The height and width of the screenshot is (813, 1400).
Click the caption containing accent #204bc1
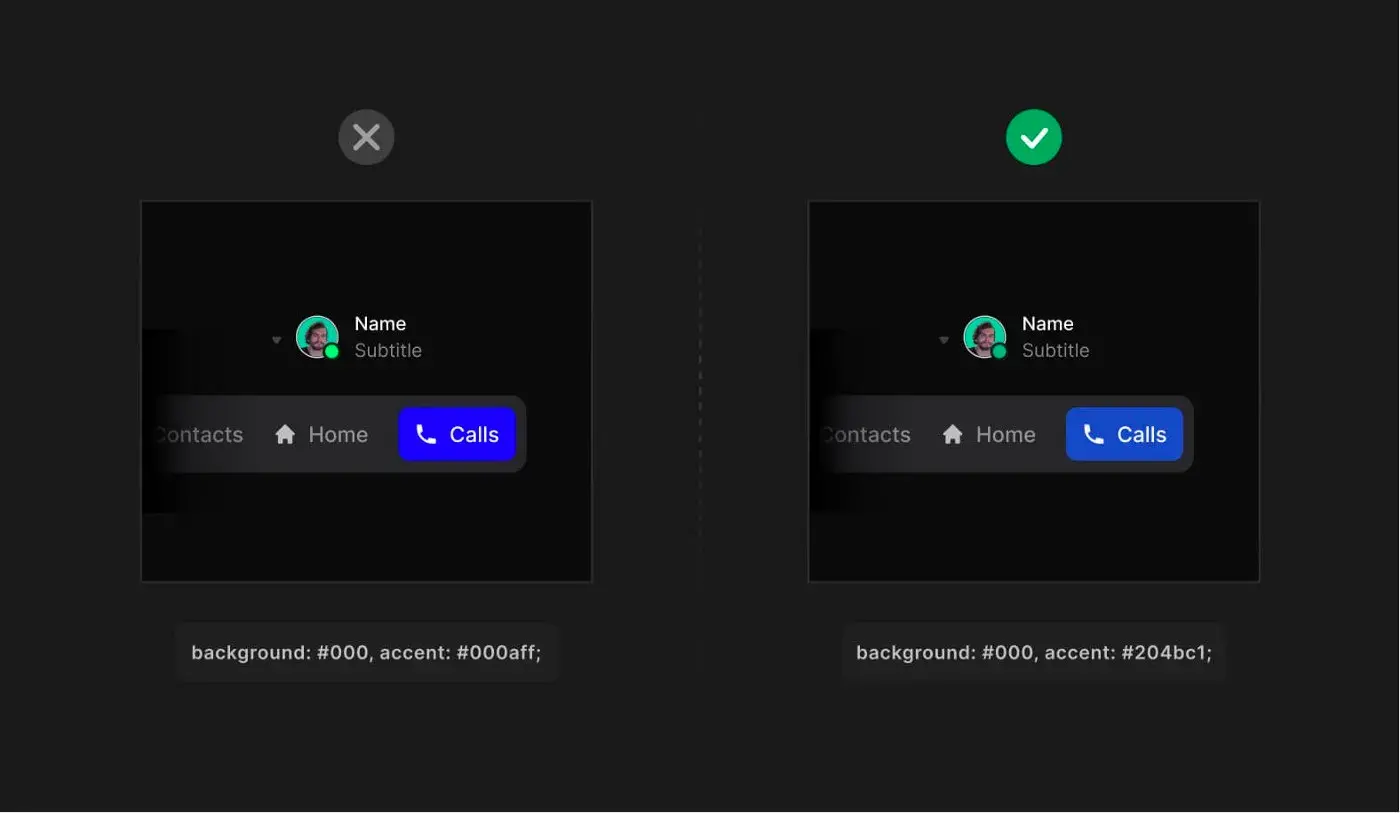pyautogui.click(x=1034, y=653)
